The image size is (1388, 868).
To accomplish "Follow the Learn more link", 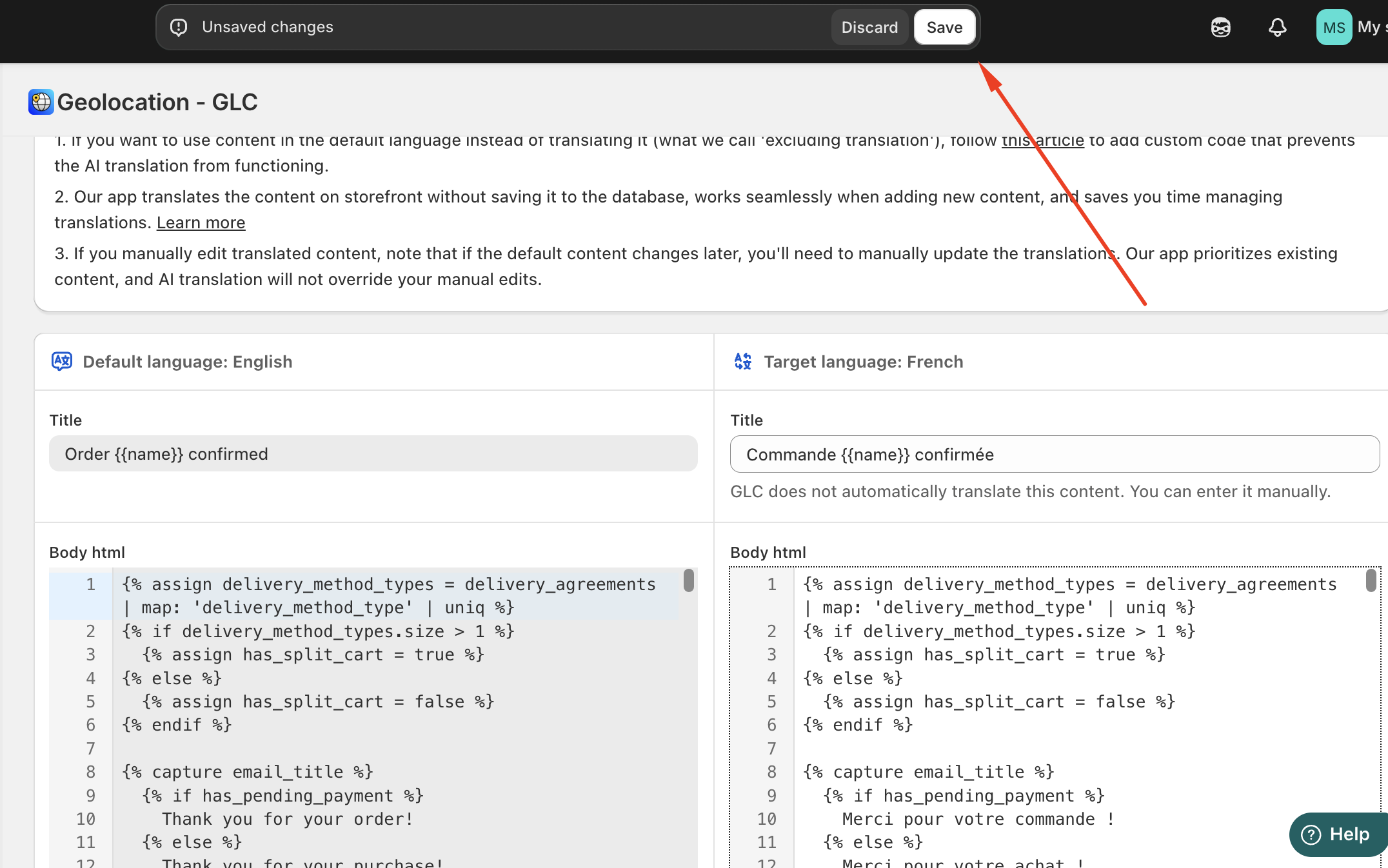I will coord(201,222).
